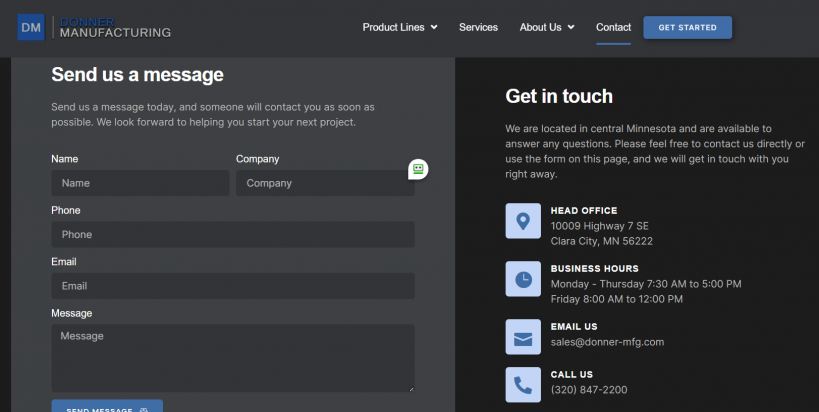Click the green chatbot icon
The height and width of the screenshot is (412, 819).
tap(418, 169)
